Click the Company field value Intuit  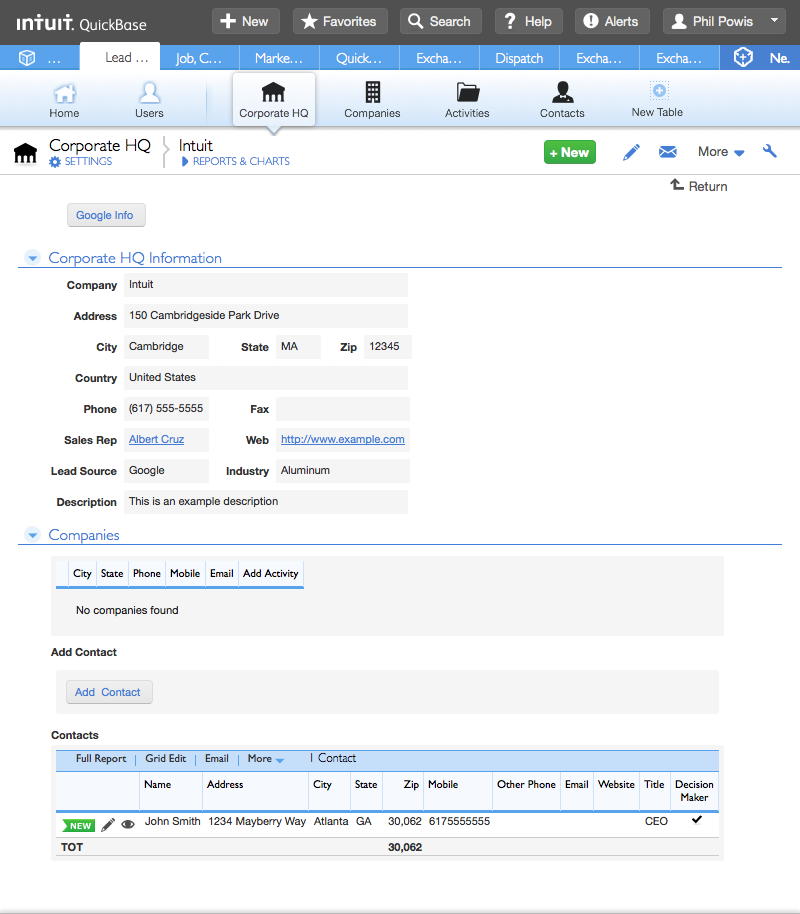265,285
